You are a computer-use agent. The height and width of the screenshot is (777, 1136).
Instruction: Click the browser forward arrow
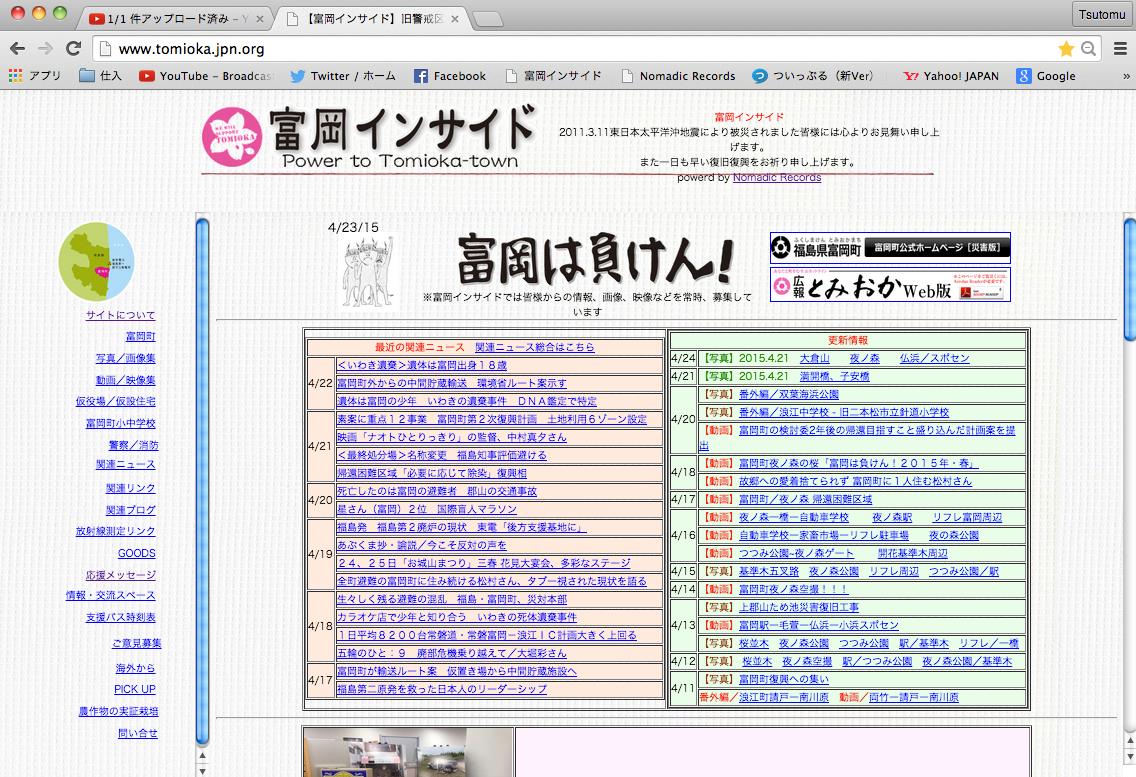coord(45,49)
